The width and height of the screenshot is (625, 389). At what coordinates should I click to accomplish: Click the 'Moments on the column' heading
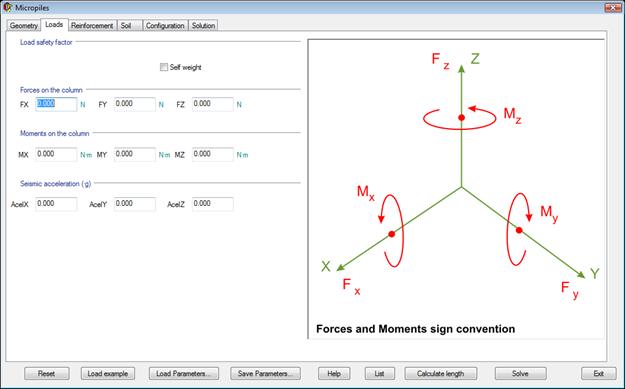point(55,133)
